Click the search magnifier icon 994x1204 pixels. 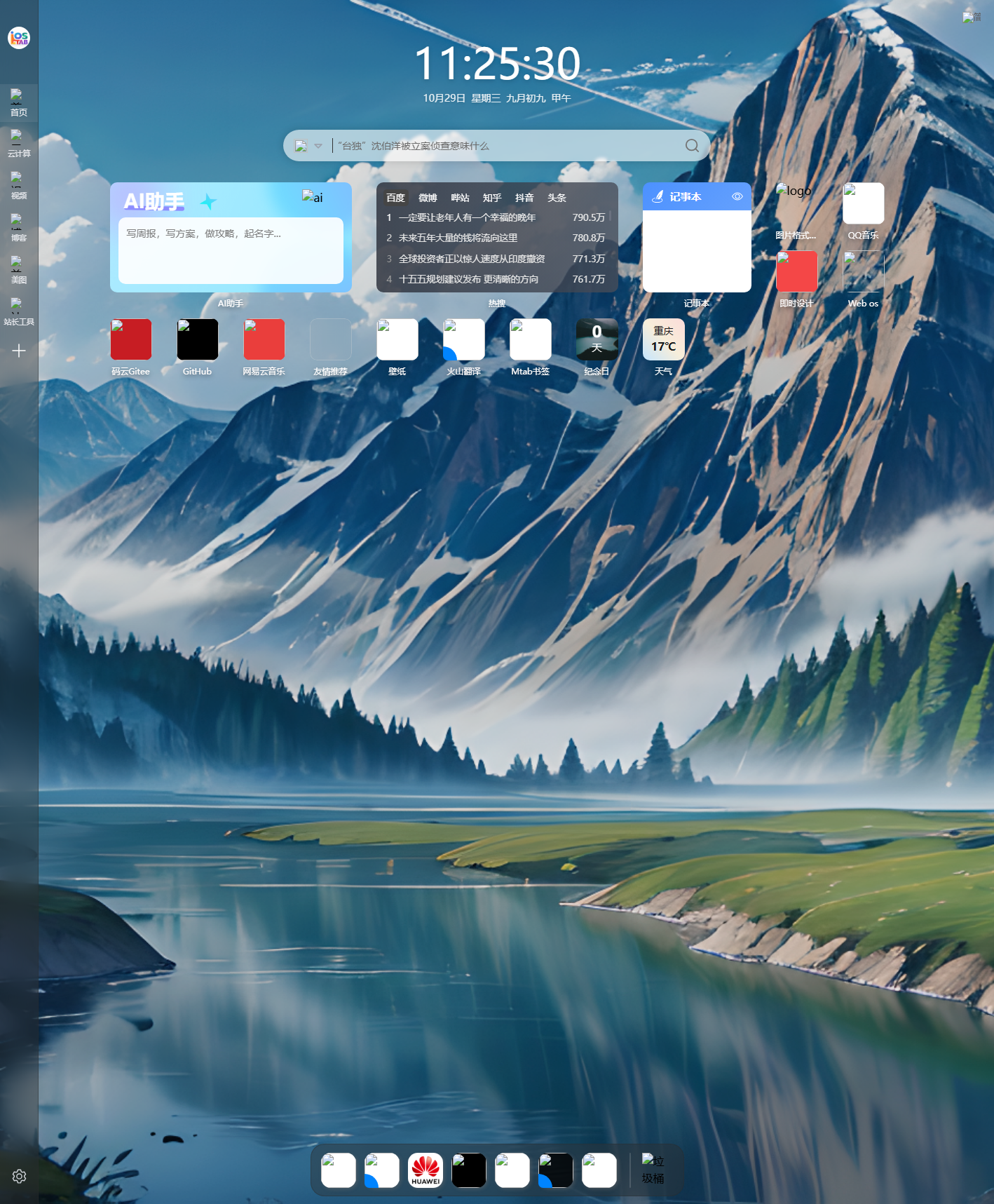(691, 146)
